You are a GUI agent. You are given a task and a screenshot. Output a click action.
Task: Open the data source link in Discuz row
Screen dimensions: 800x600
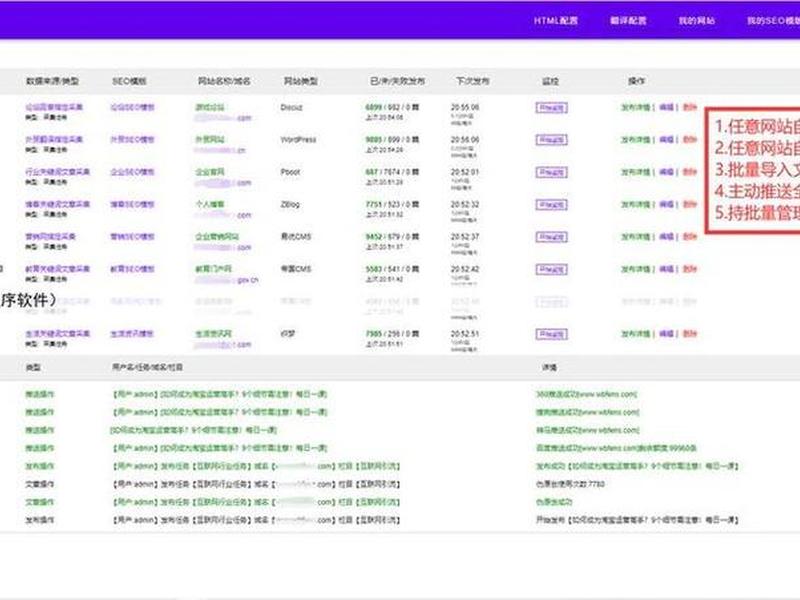click(54, 107)
